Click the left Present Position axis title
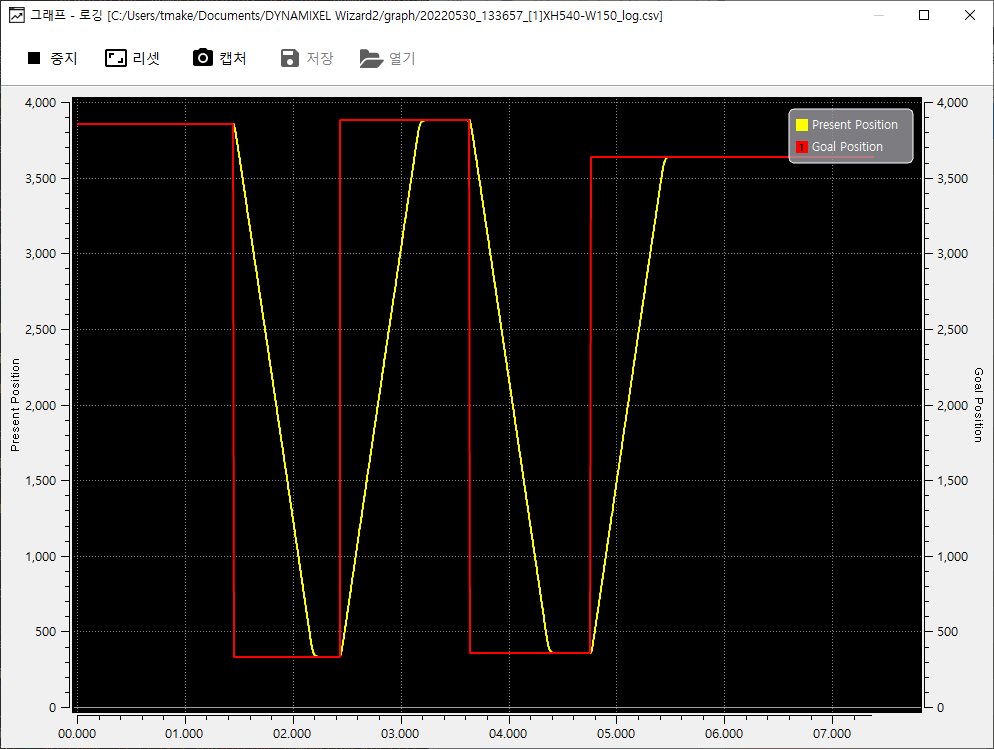Viewport: 994px width, 749px height. click(x=15, y=405)
